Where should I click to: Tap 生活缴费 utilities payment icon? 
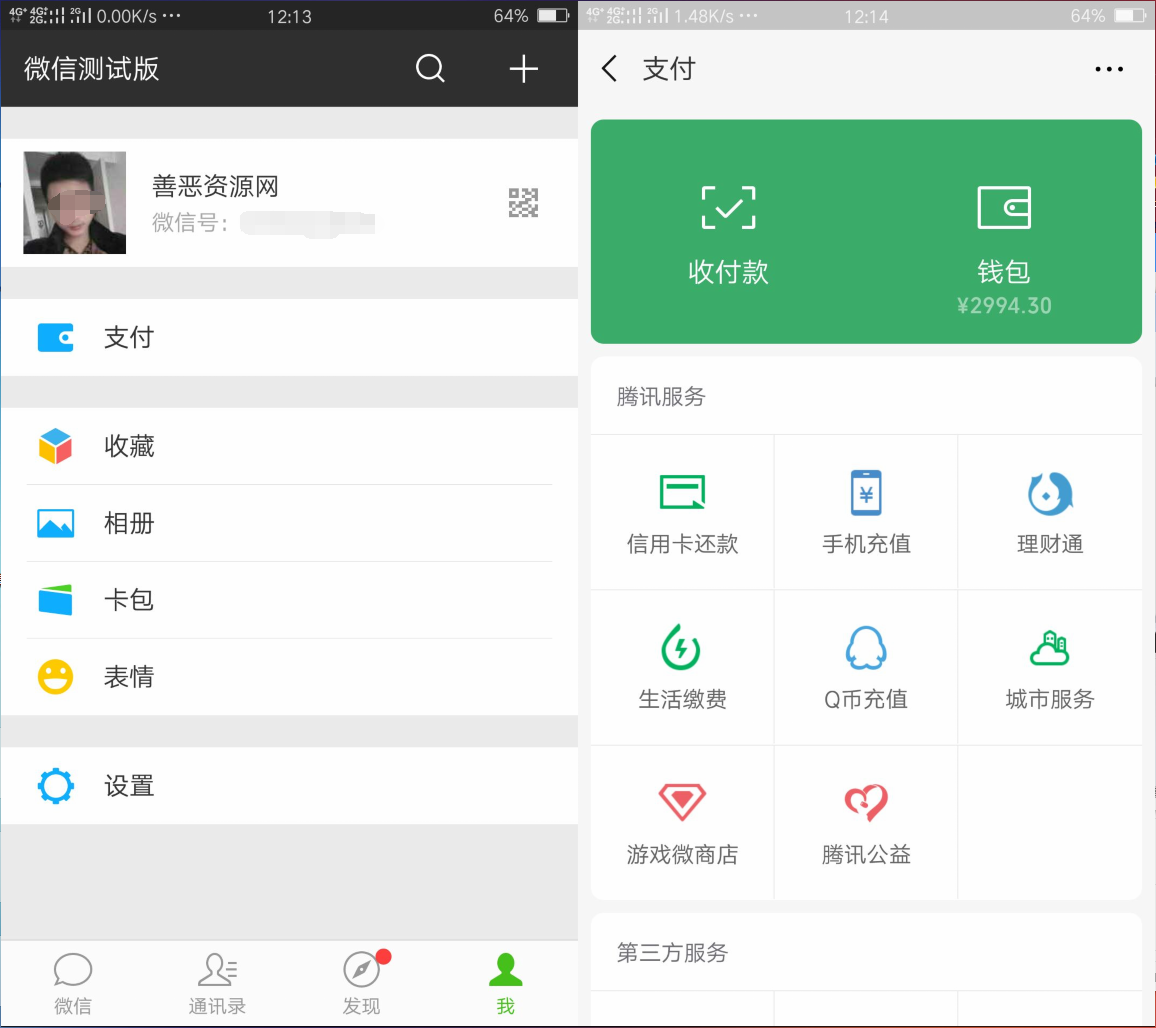(682, 648)
